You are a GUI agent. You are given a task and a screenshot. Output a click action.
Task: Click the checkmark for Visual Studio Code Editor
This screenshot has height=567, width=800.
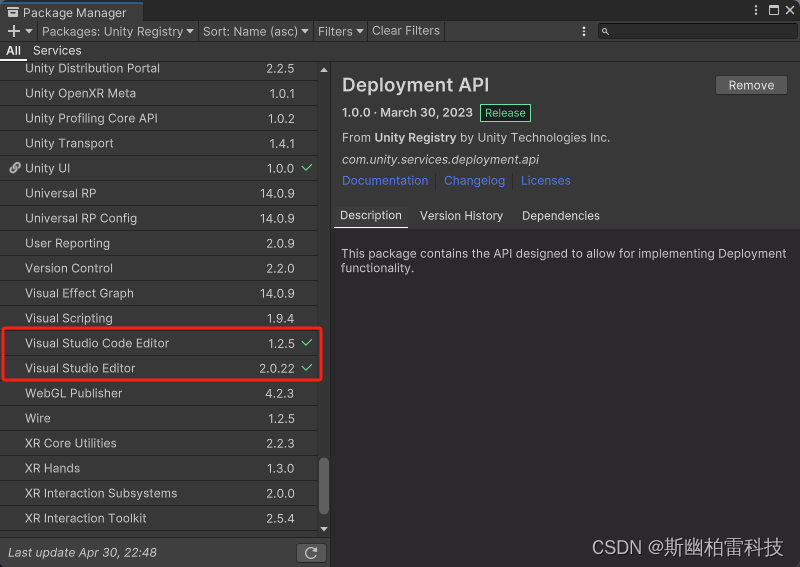[307, 342]
